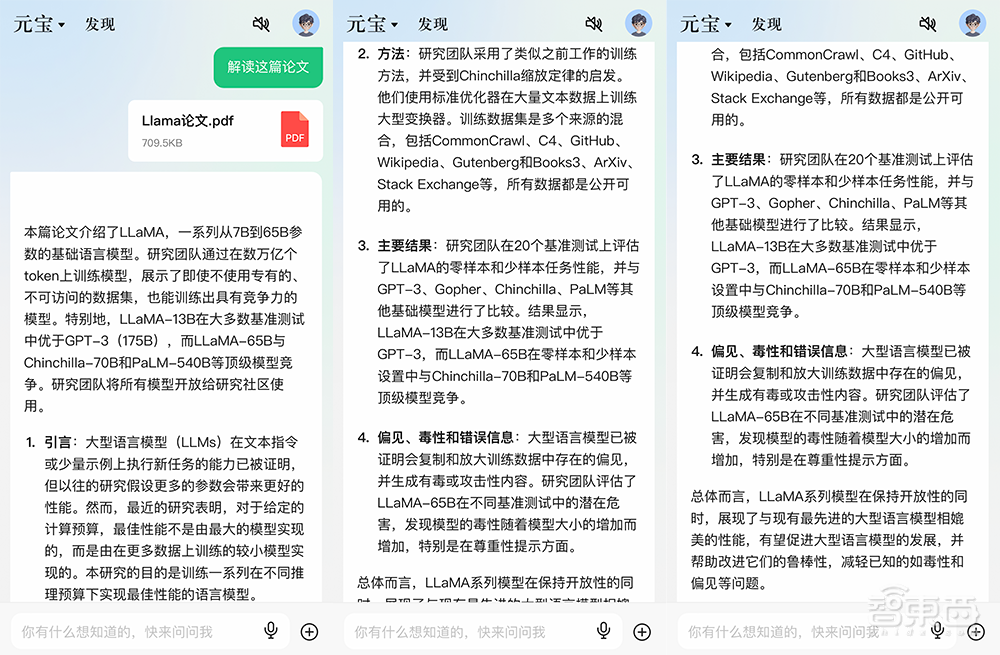Open 发现 in the middle panel

tap(432, 23)
